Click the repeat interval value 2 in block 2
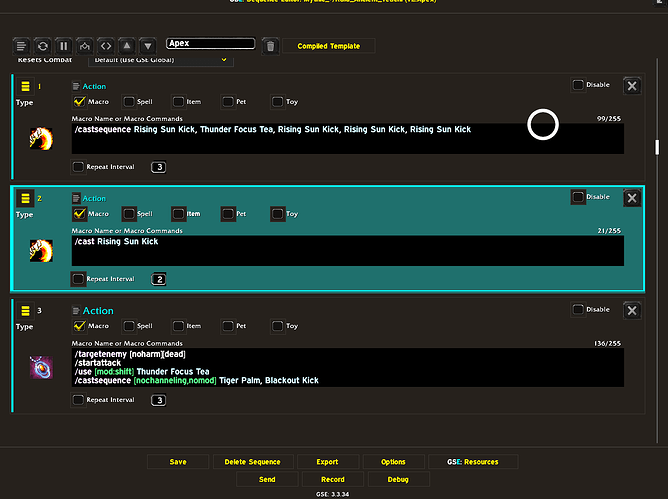The image size is (668, 499). click(158, 279)
